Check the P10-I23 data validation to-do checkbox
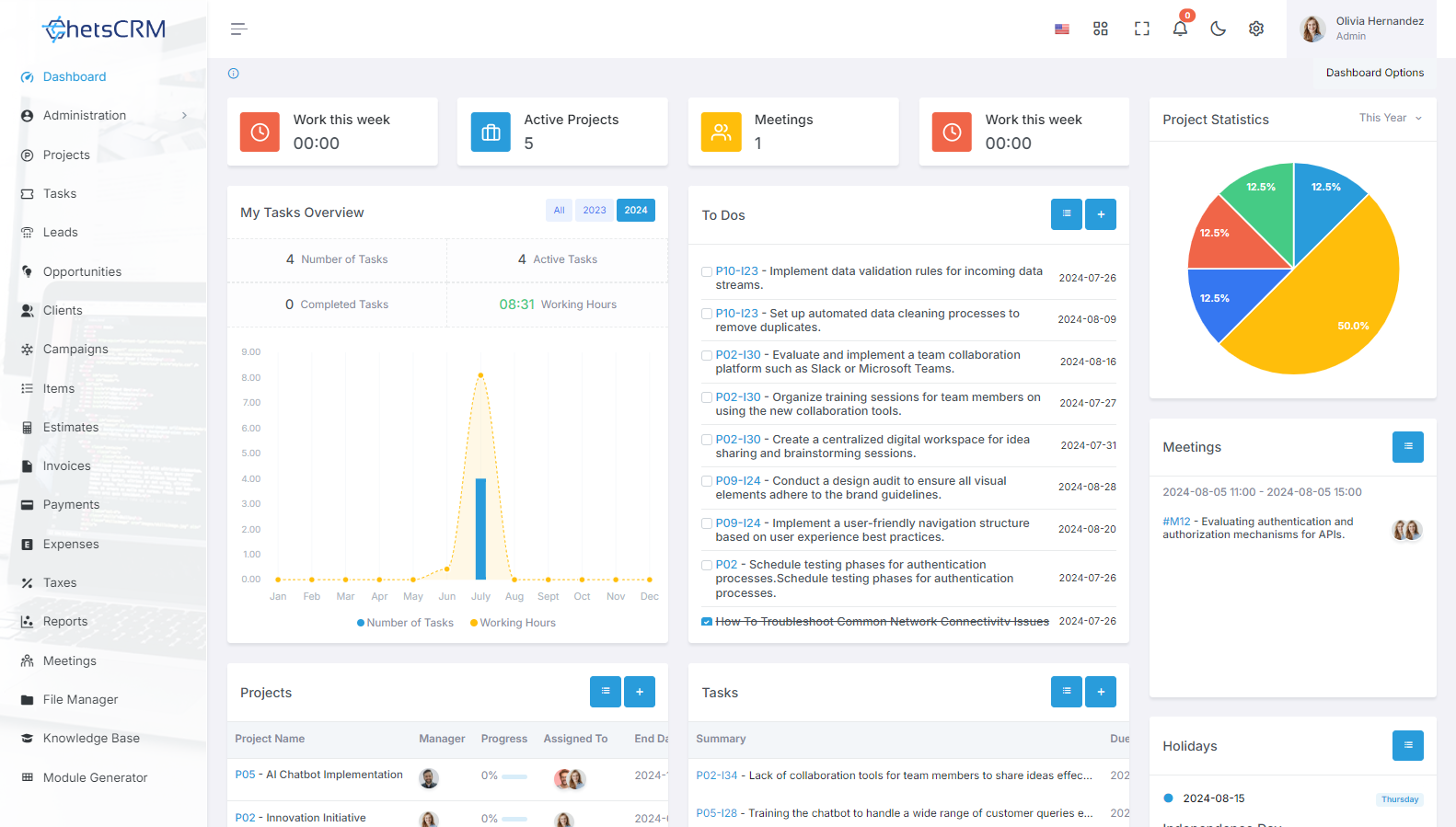Image resolution: width=1456 pixels, height=827 pixels. tap(707, 271)
